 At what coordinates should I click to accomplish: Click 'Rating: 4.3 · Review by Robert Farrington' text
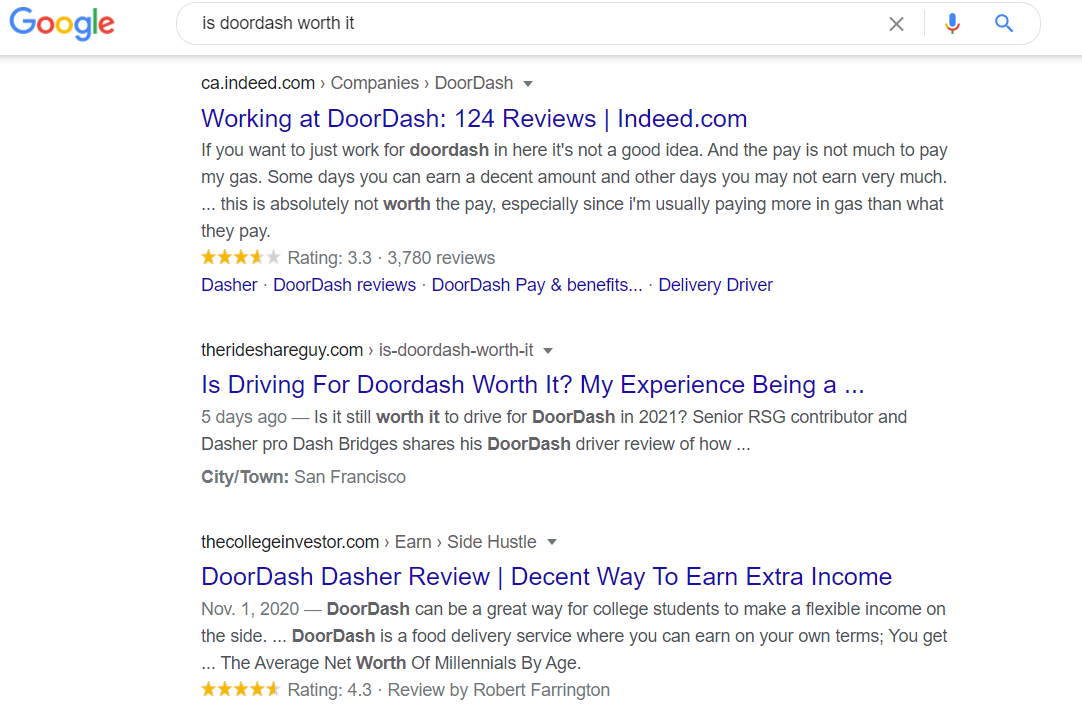pos(449,690)
